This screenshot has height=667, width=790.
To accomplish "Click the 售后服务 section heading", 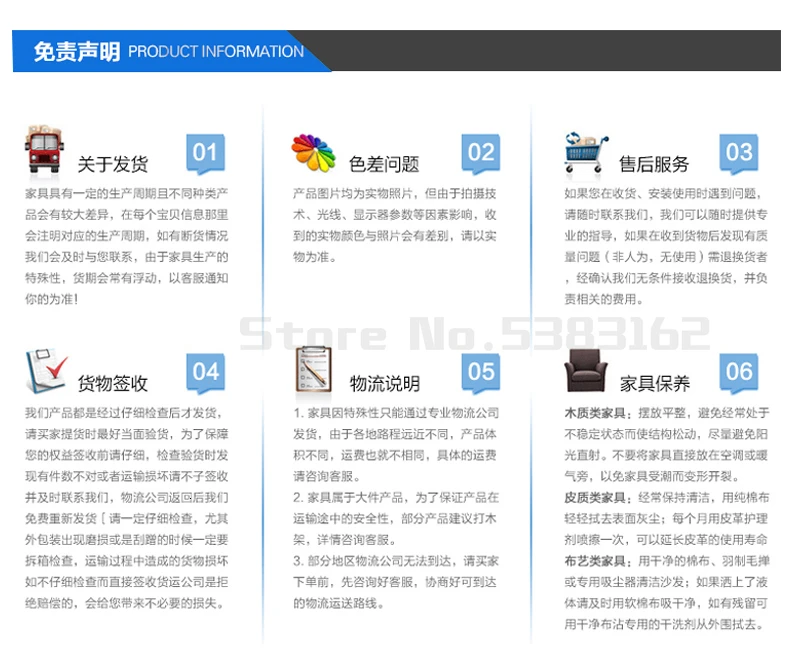I will [654, 164].
